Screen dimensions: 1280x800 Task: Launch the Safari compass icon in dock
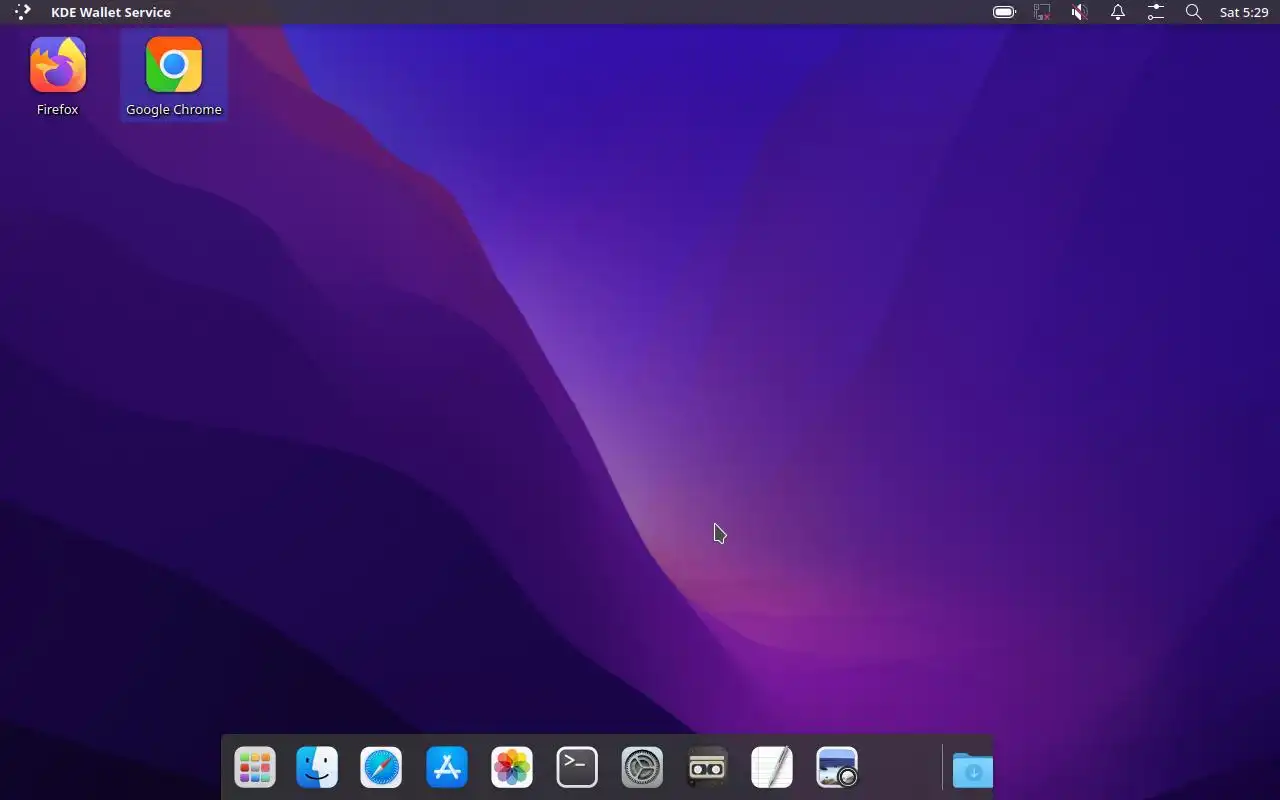click(381, 768)
